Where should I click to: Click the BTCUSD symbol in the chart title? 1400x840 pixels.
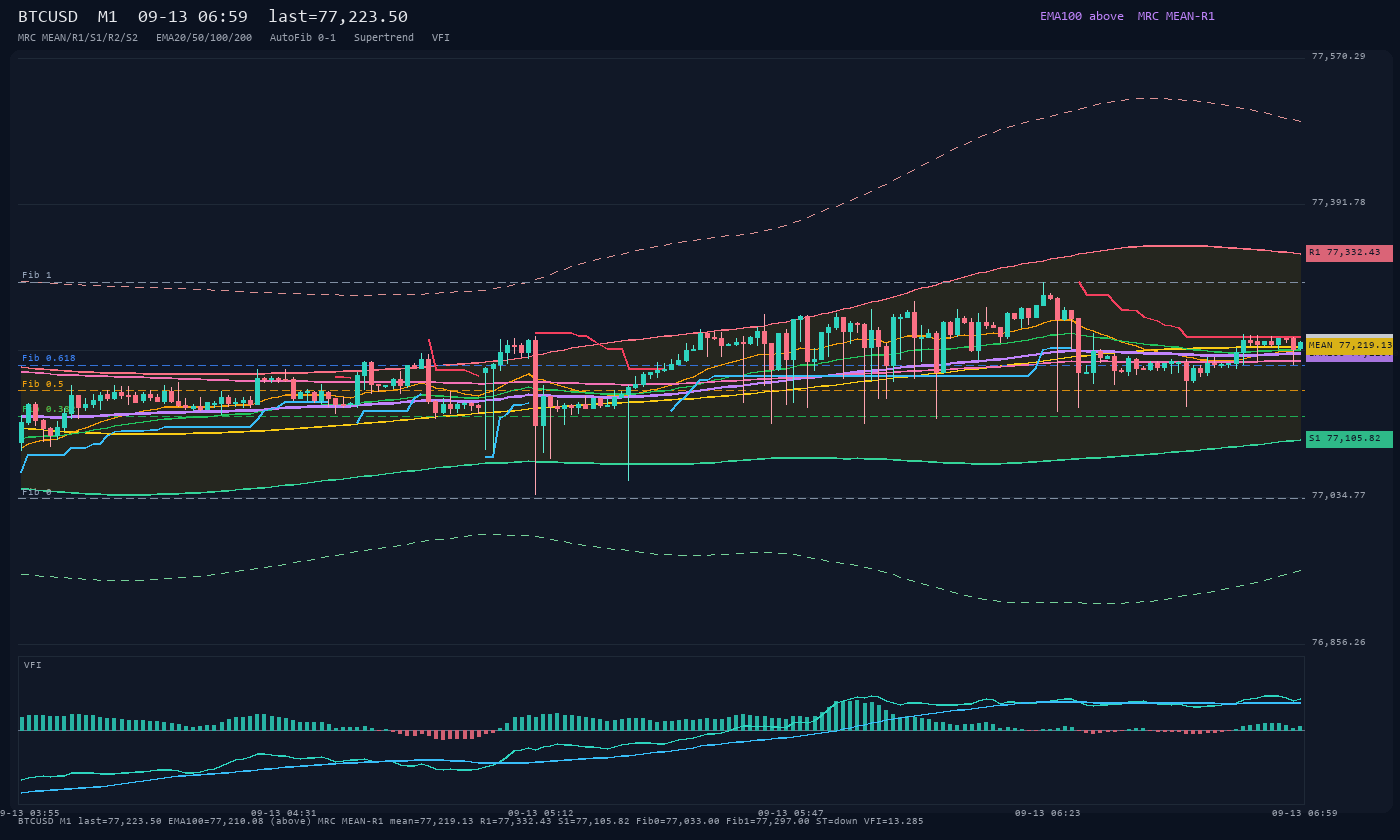(x=48, y=17)
